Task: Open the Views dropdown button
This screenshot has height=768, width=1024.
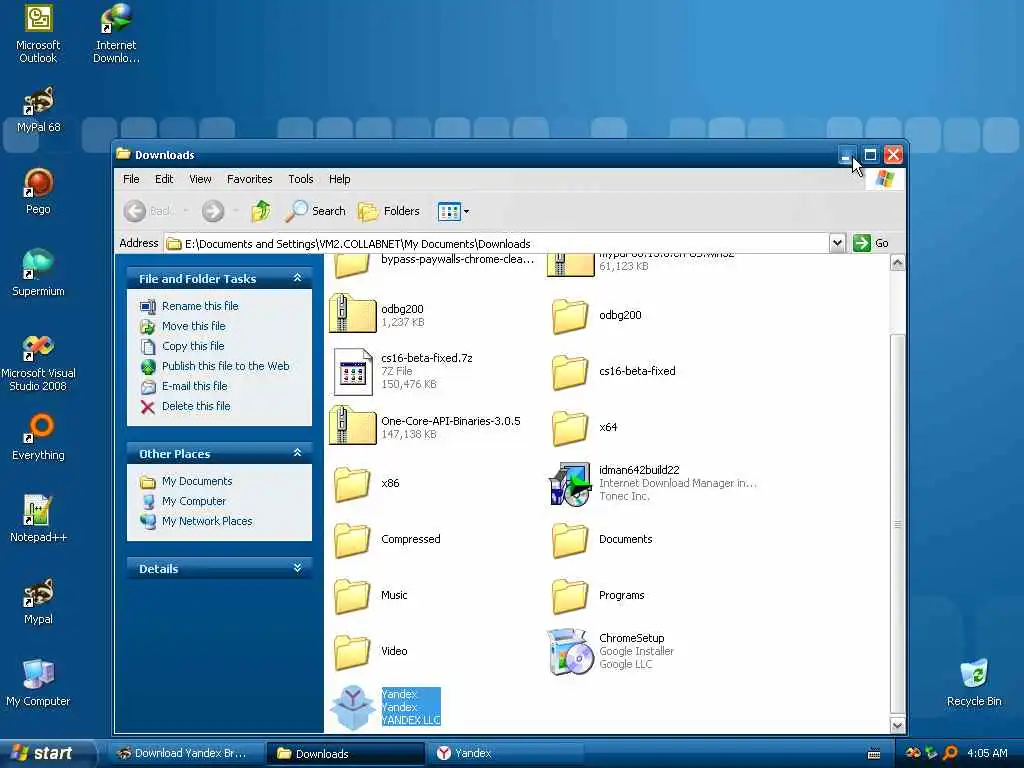Action: 453,211
